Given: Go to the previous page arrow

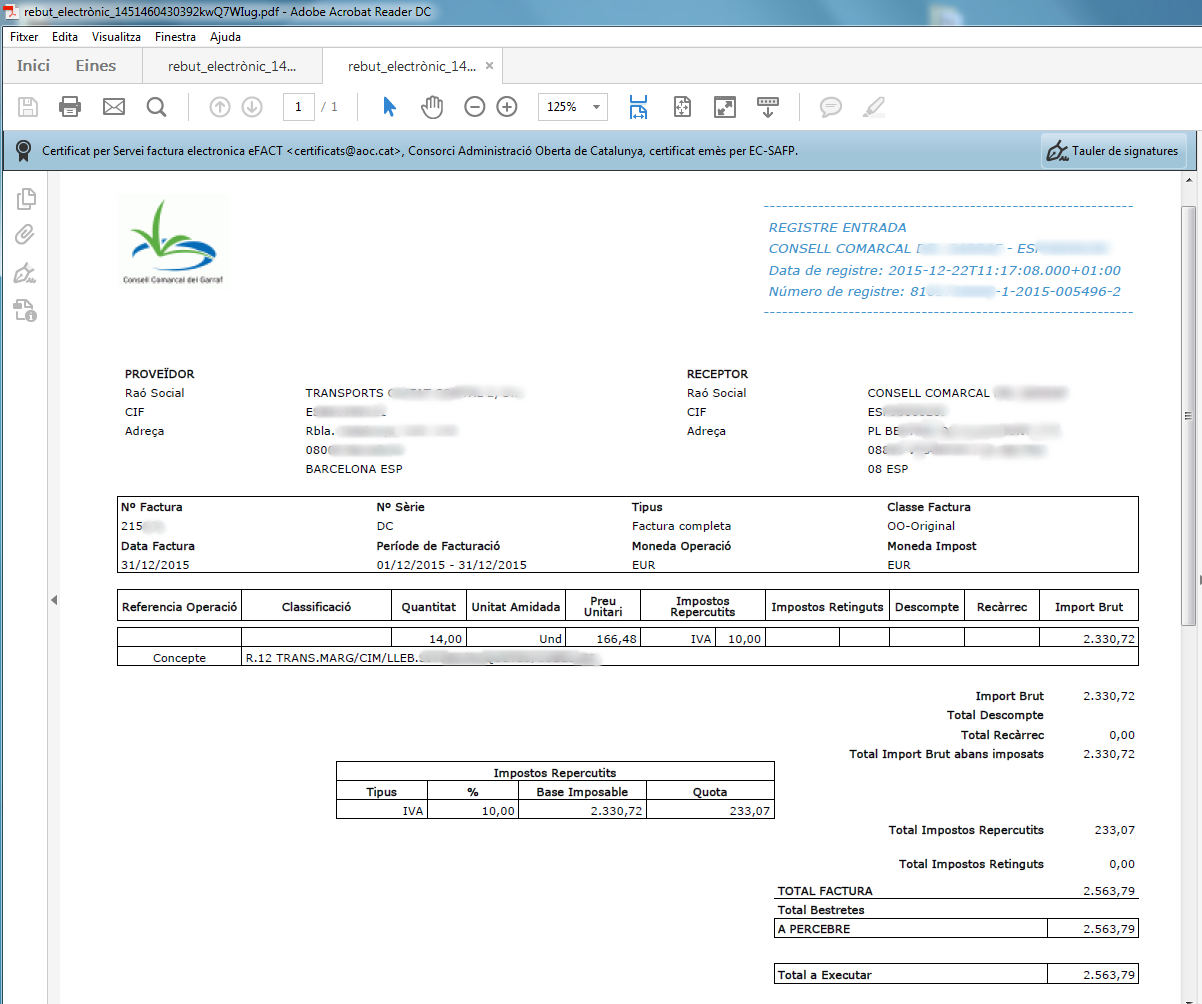Looking at the screenshot, I should pos(220,107).
